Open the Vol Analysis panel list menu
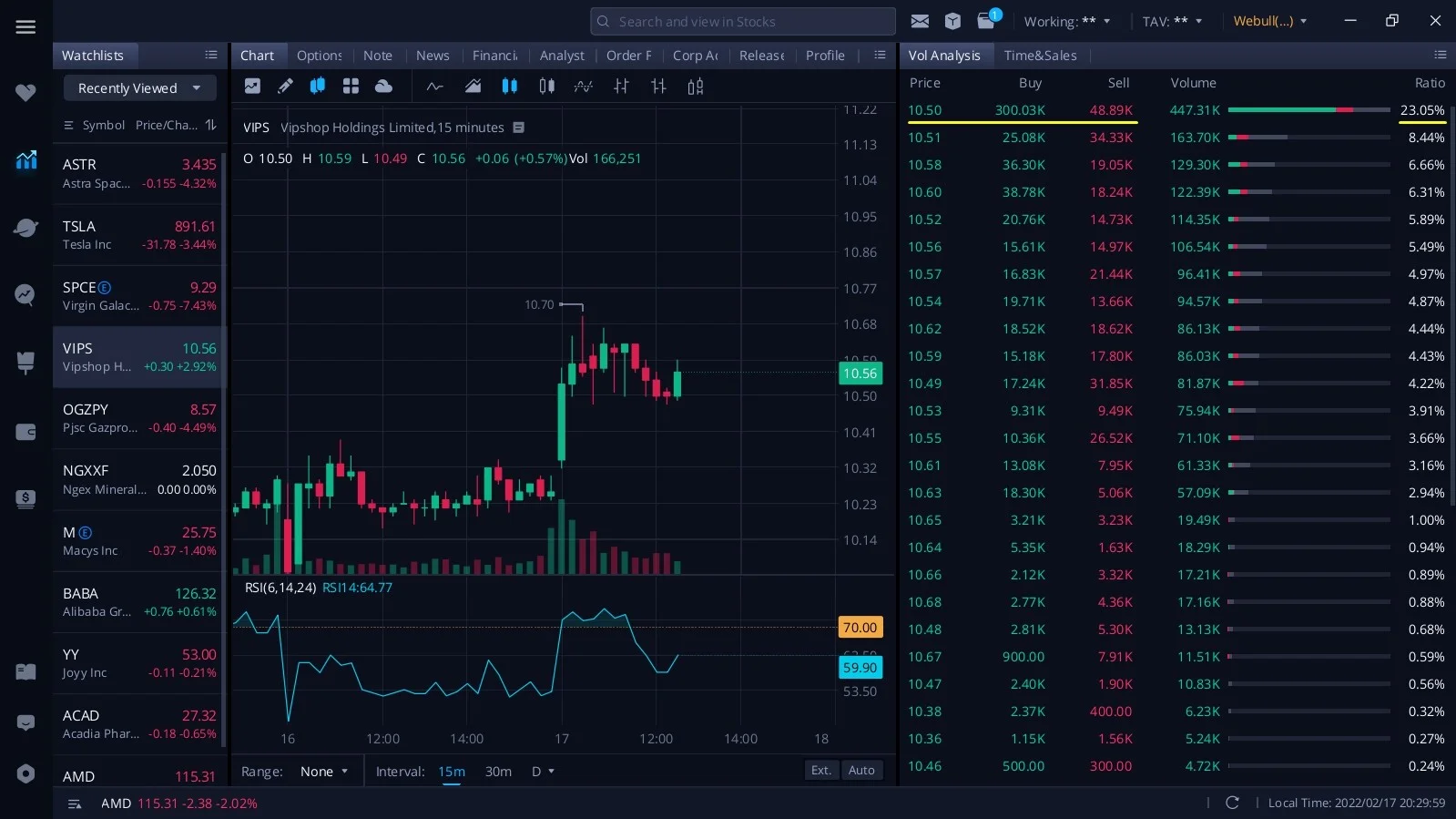Viewport: 1456px width, 819px height. point(1440,56)
